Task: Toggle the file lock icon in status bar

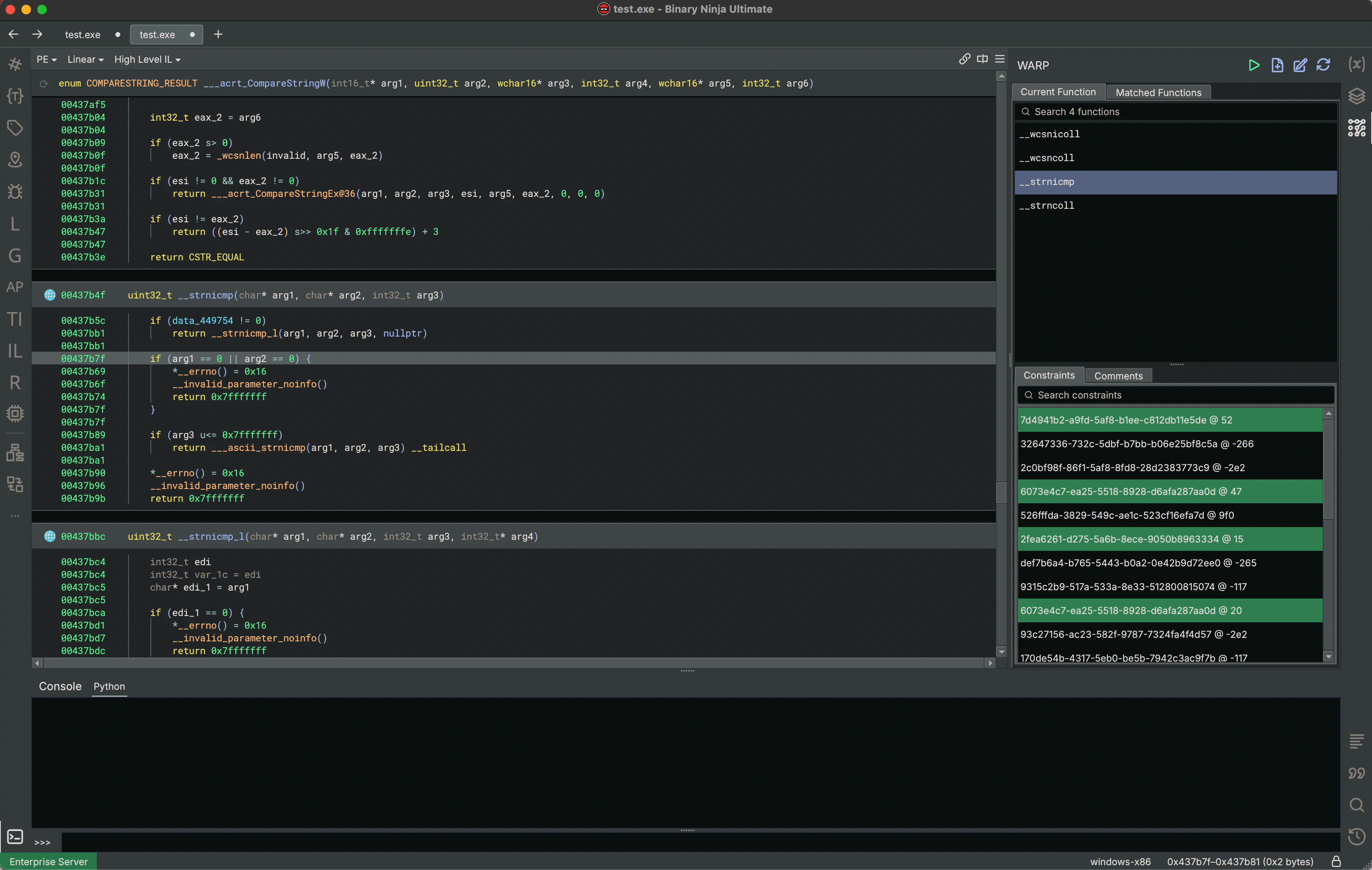Action: (1335, 861)
